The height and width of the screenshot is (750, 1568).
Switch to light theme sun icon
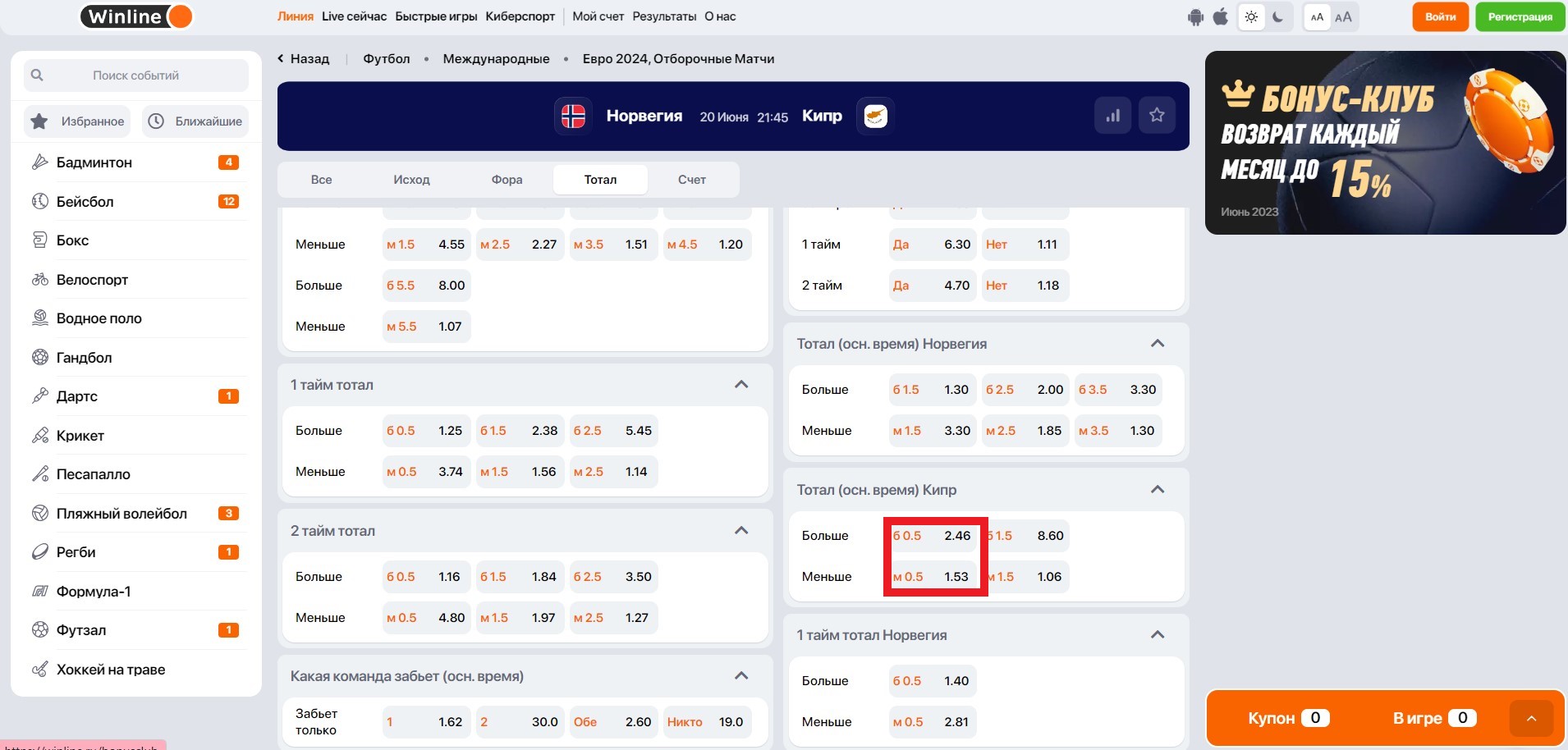coord(1251,17)
